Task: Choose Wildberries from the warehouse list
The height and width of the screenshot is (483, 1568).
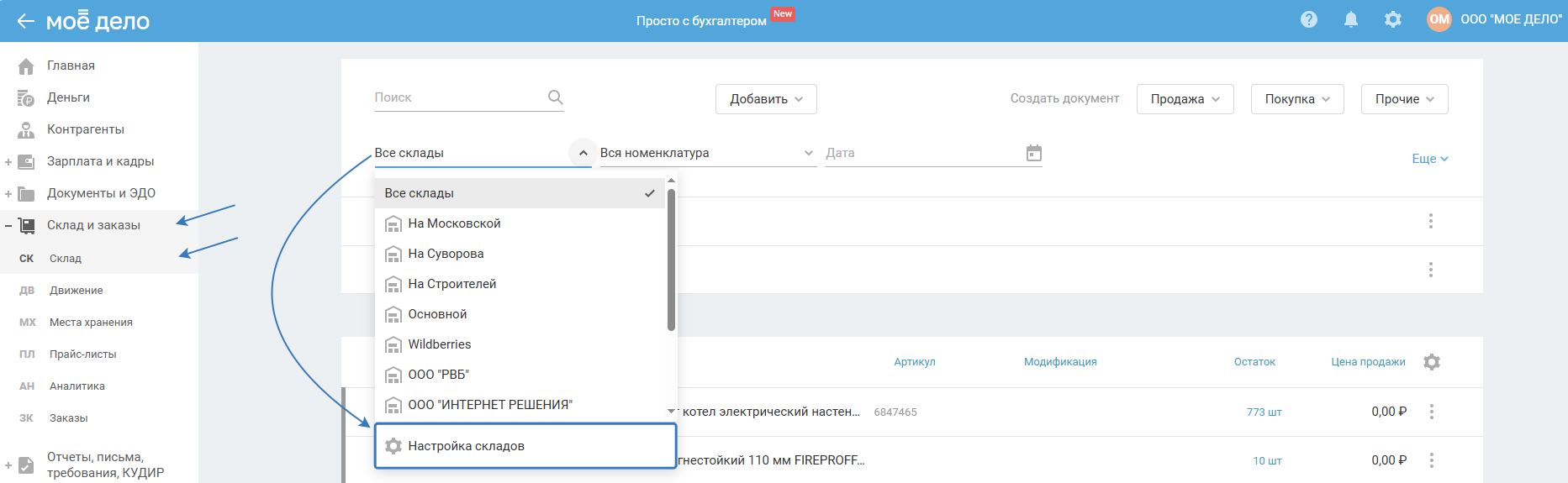Action: 440,344
